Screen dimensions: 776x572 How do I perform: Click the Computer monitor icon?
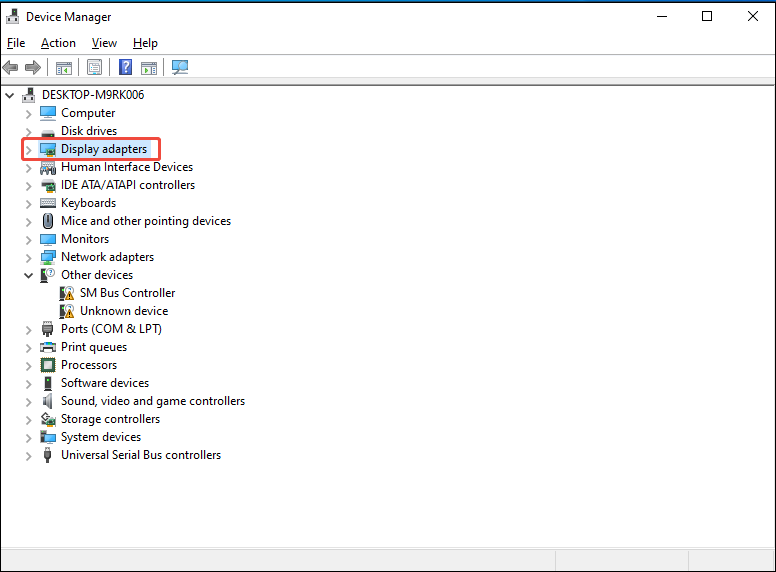point(48,113)
